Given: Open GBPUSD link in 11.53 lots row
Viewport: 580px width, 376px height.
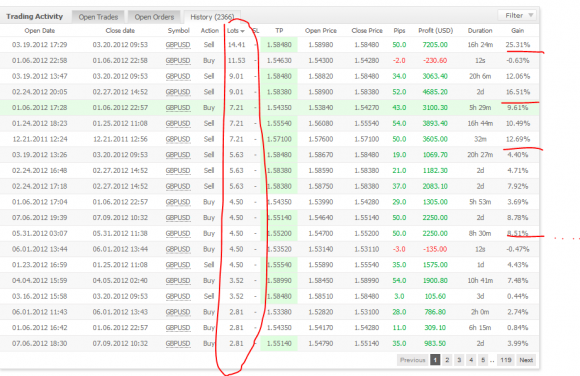Looking at the screenshot, I should pos(178,61).
